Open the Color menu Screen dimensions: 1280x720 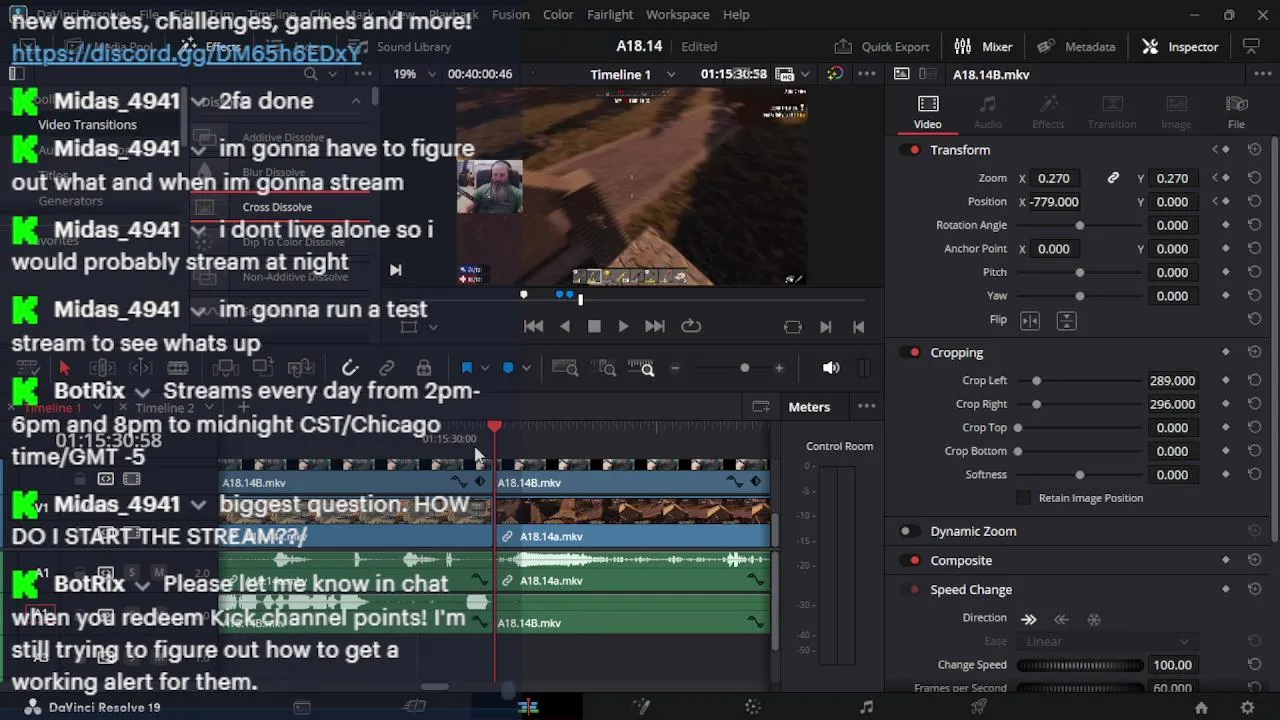(558, 14)
